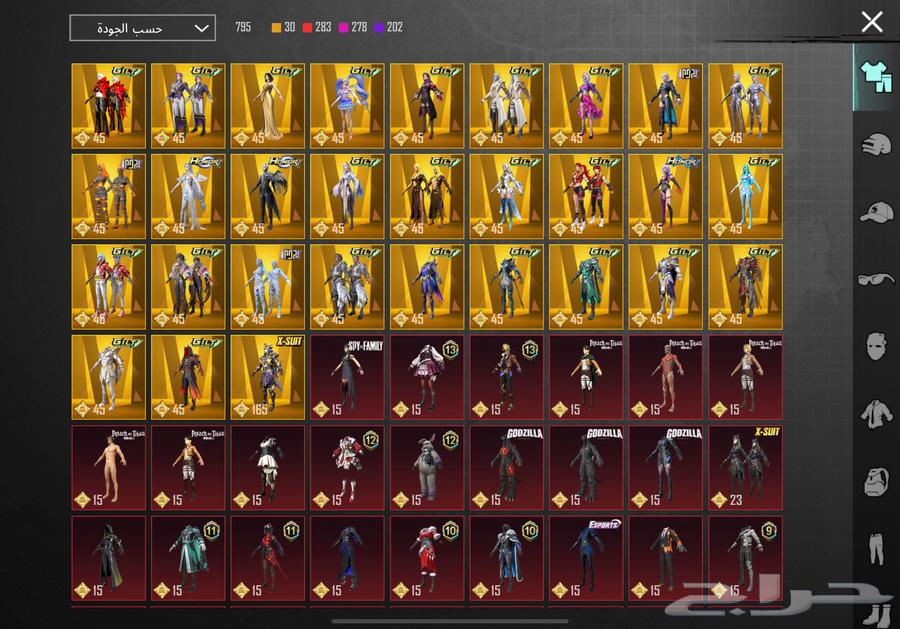Select the white angel Honor outfit
Screen dimensions: 900x629
(188, 196)
